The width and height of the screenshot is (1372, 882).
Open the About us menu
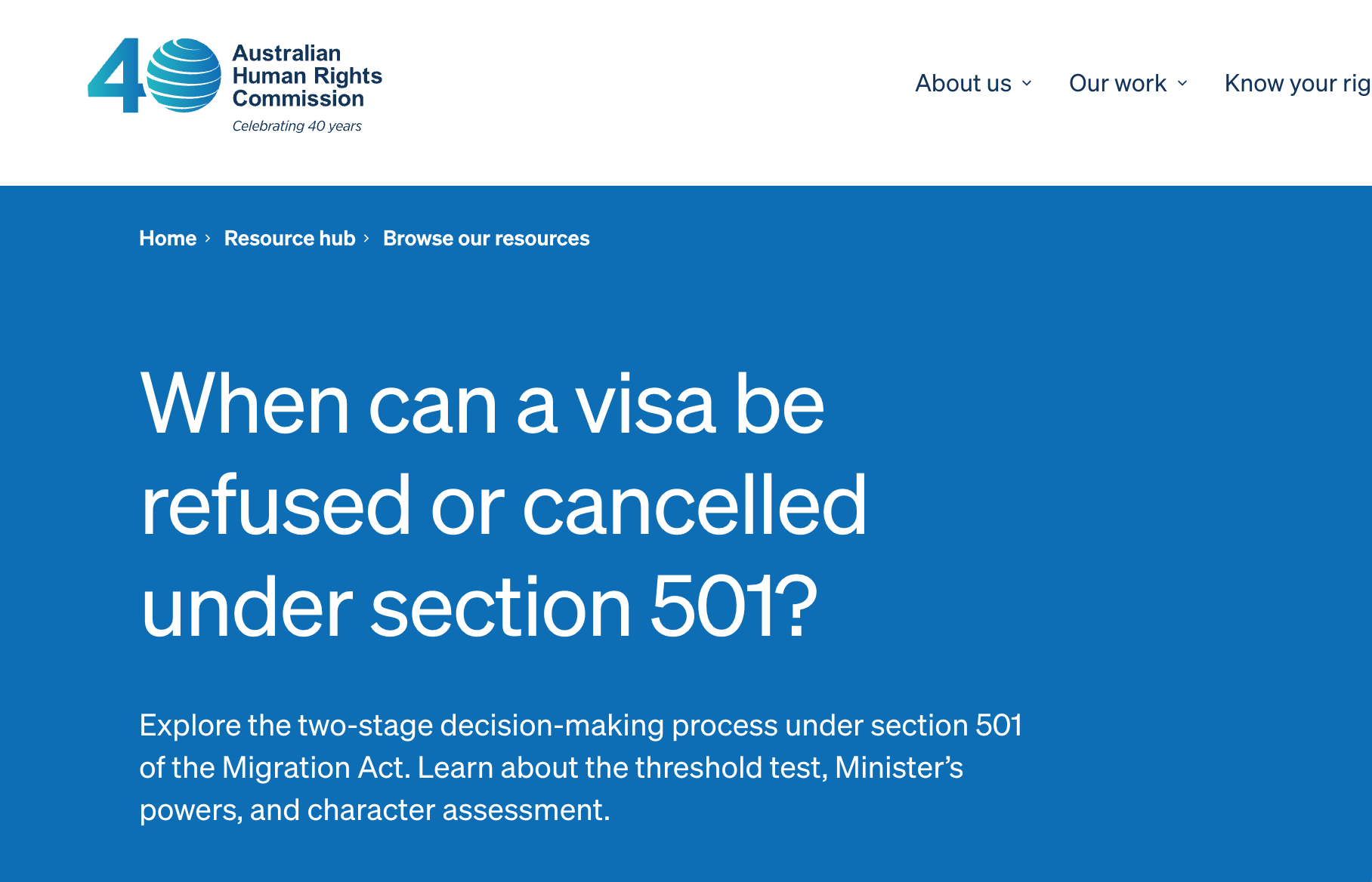tap(963, 83)
